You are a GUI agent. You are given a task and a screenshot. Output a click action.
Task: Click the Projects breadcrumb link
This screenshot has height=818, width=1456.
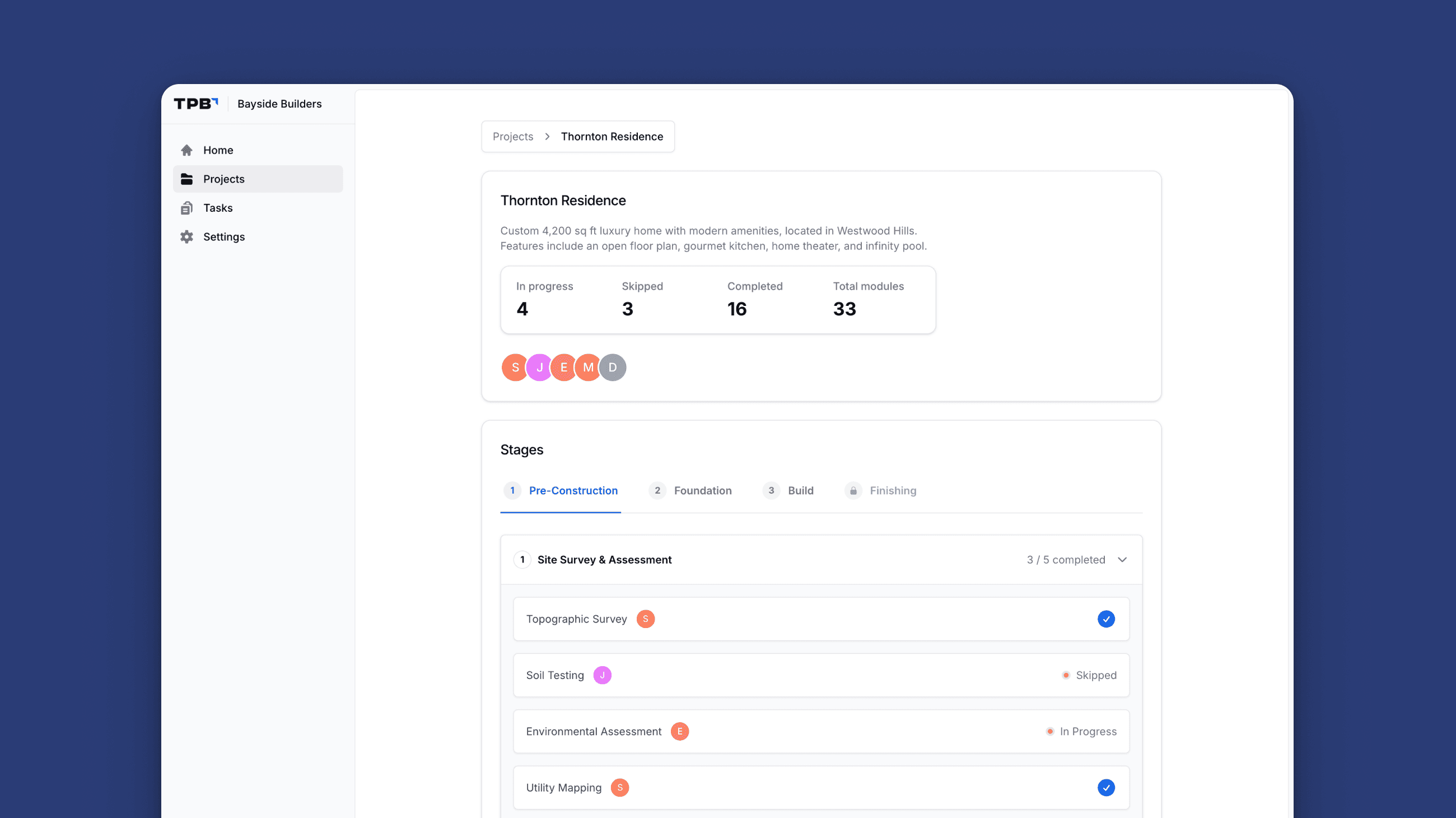pyautogui.click(x=512, y=136)
